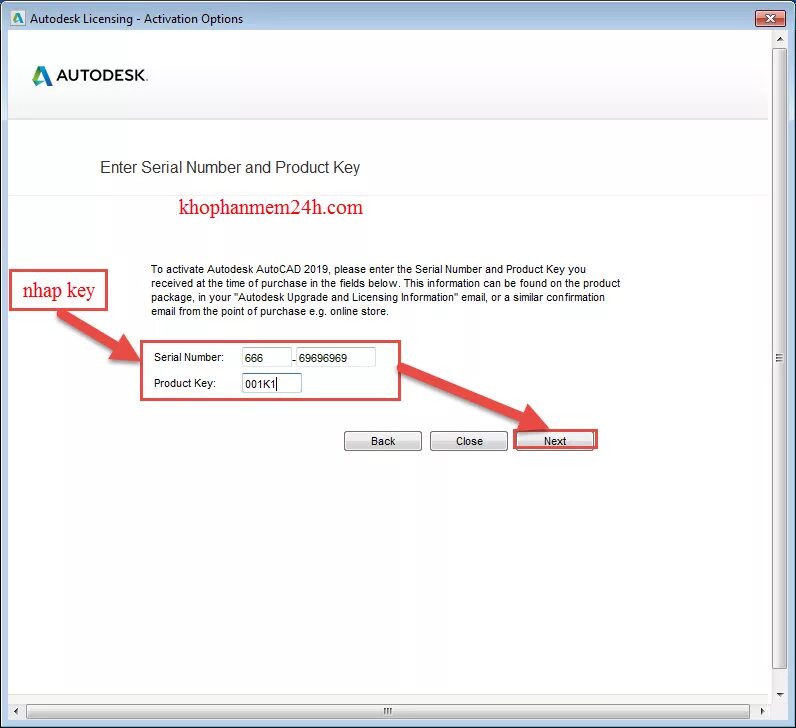
Task: Go Back to the previous step
Action: point(383,441)
